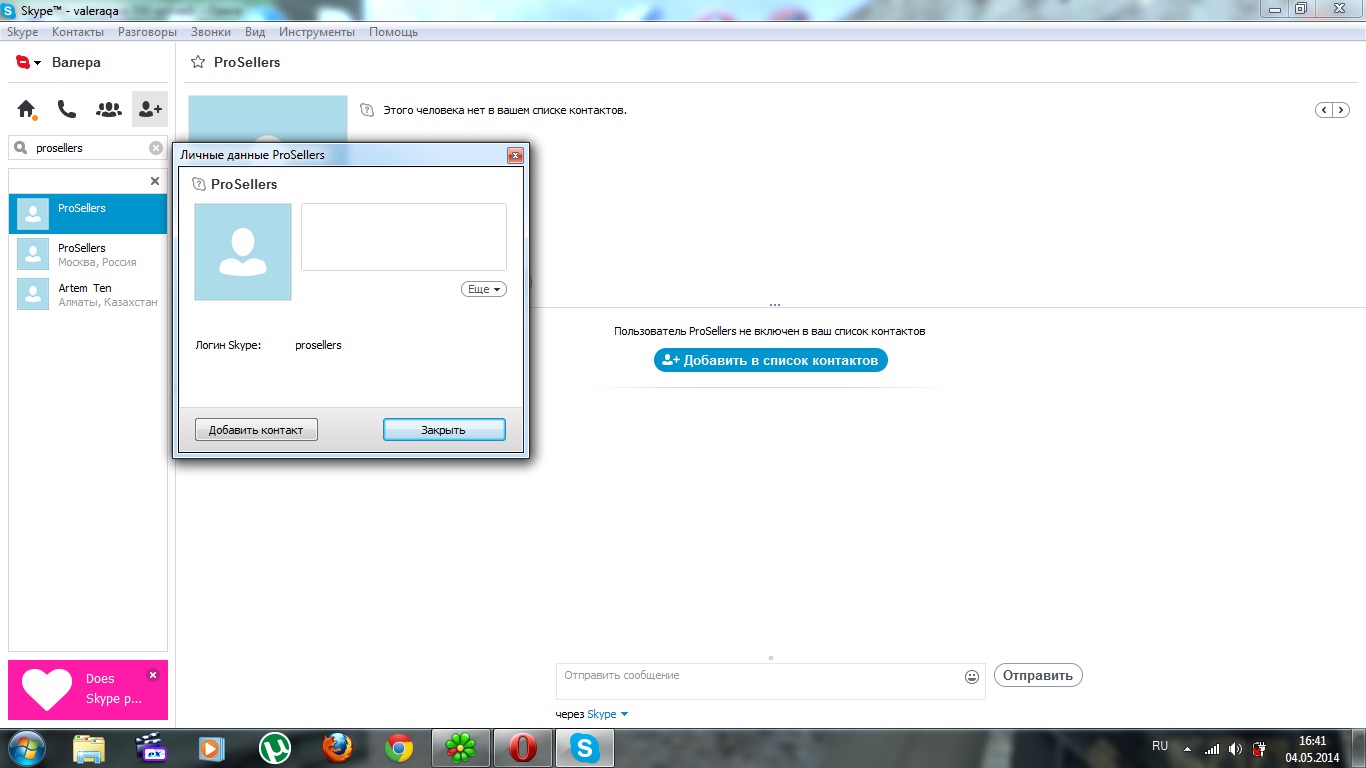Clear the prosellers search field

click(156, 148)
